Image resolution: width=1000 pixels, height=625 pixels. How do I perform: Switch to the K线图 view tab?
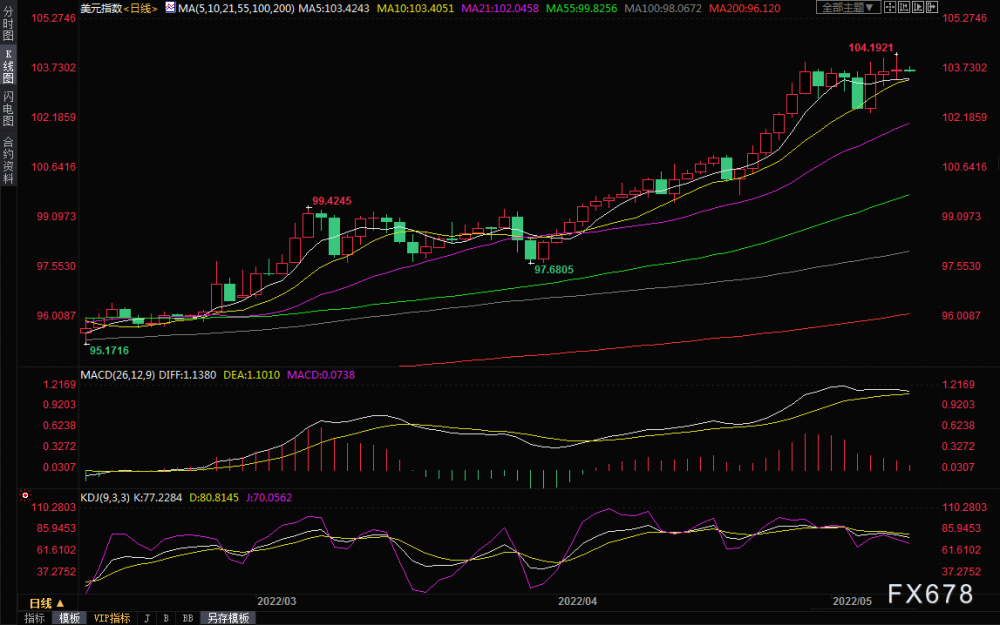click(x=8, y=66)
